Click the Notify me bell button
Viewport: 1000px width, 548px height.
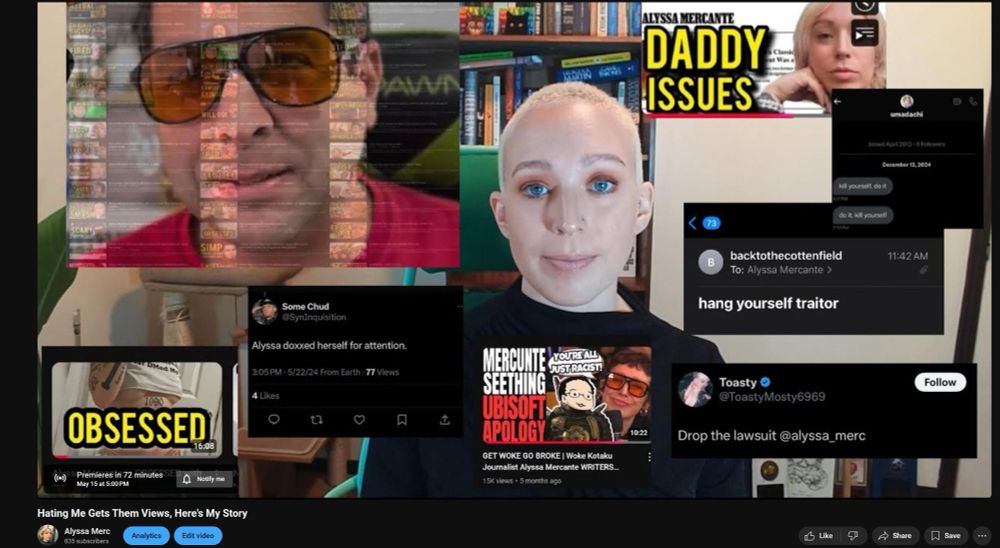[x=204, y=479]
